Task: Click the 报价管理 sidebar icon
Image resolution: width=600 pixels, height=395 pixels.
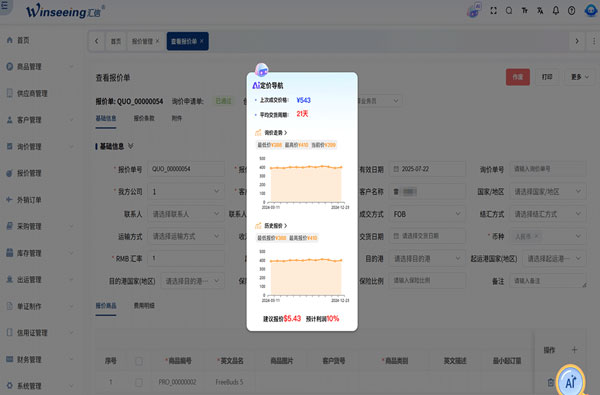Action: coord(10,173)
